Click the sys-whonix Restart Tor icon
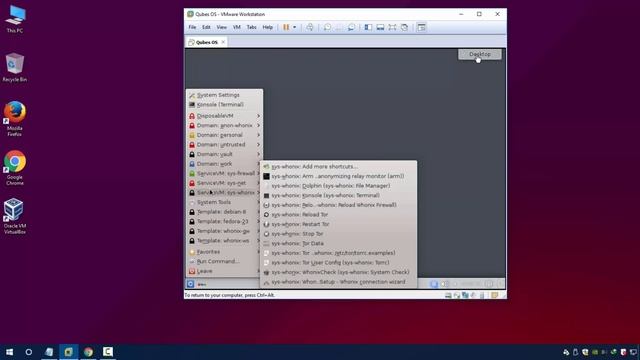 click(266, 224)
